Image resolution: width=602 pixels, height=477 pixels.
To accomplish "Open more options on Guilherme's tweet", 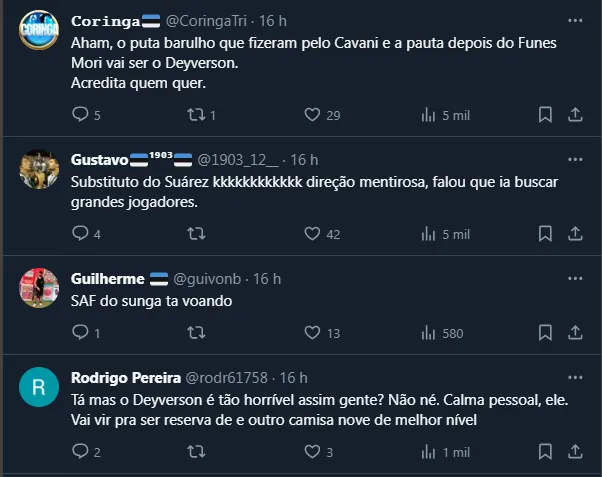I will pos(577,278).
